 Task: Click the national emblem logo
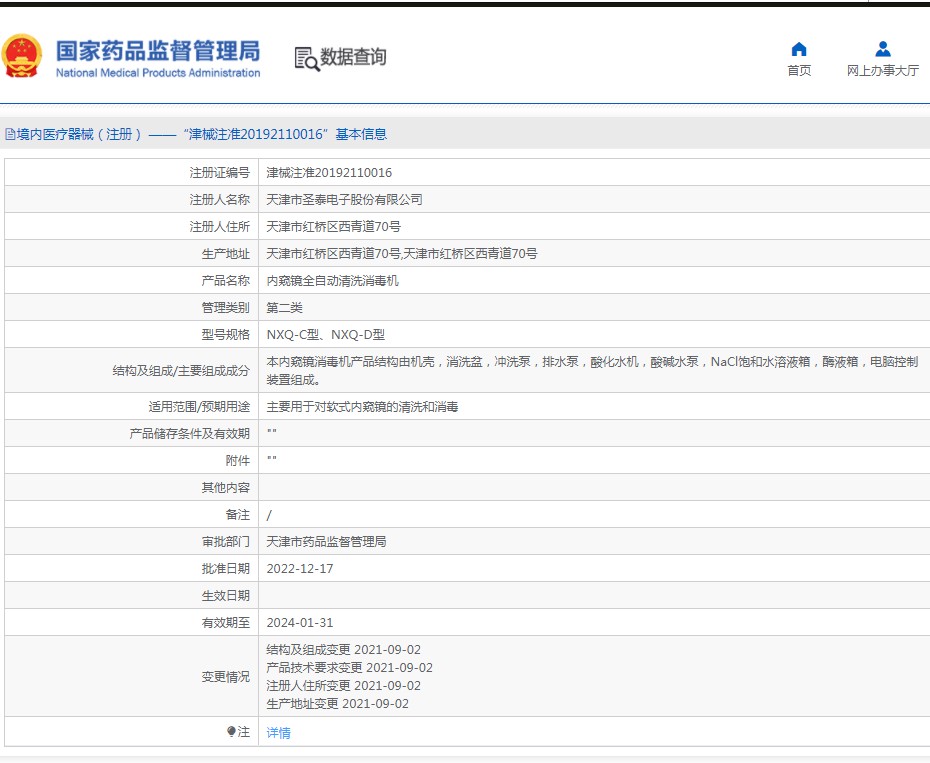coord(22,57)
